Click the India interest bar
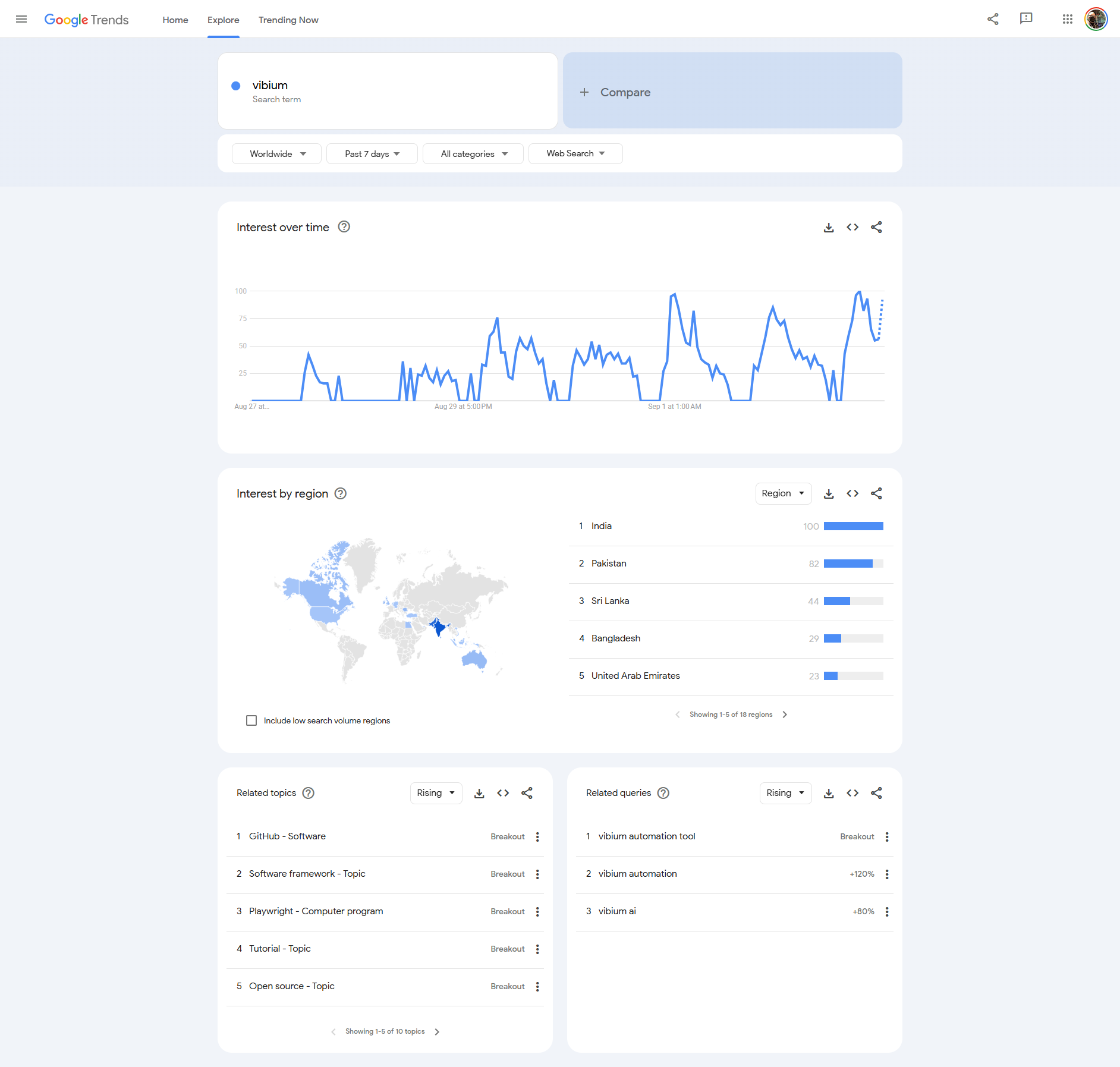This screenshot has height=1067, width=1120. [853, 527]
